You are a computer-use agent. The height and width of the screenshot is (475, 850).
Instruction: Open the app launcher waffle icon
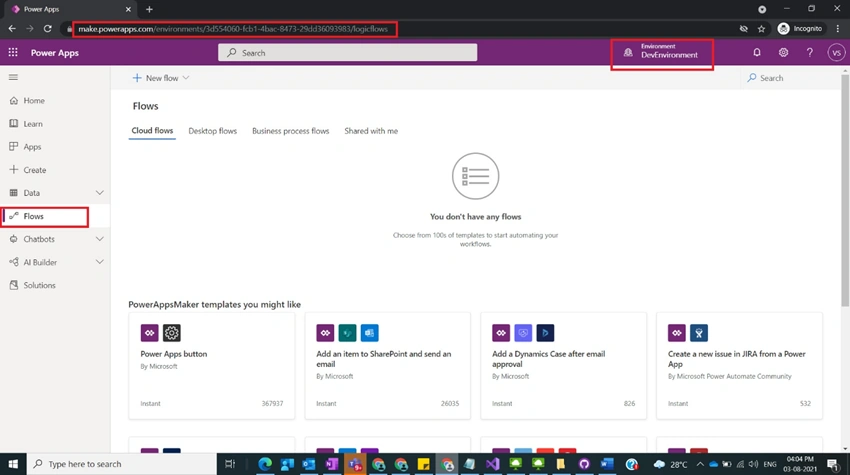click(13, 53)
